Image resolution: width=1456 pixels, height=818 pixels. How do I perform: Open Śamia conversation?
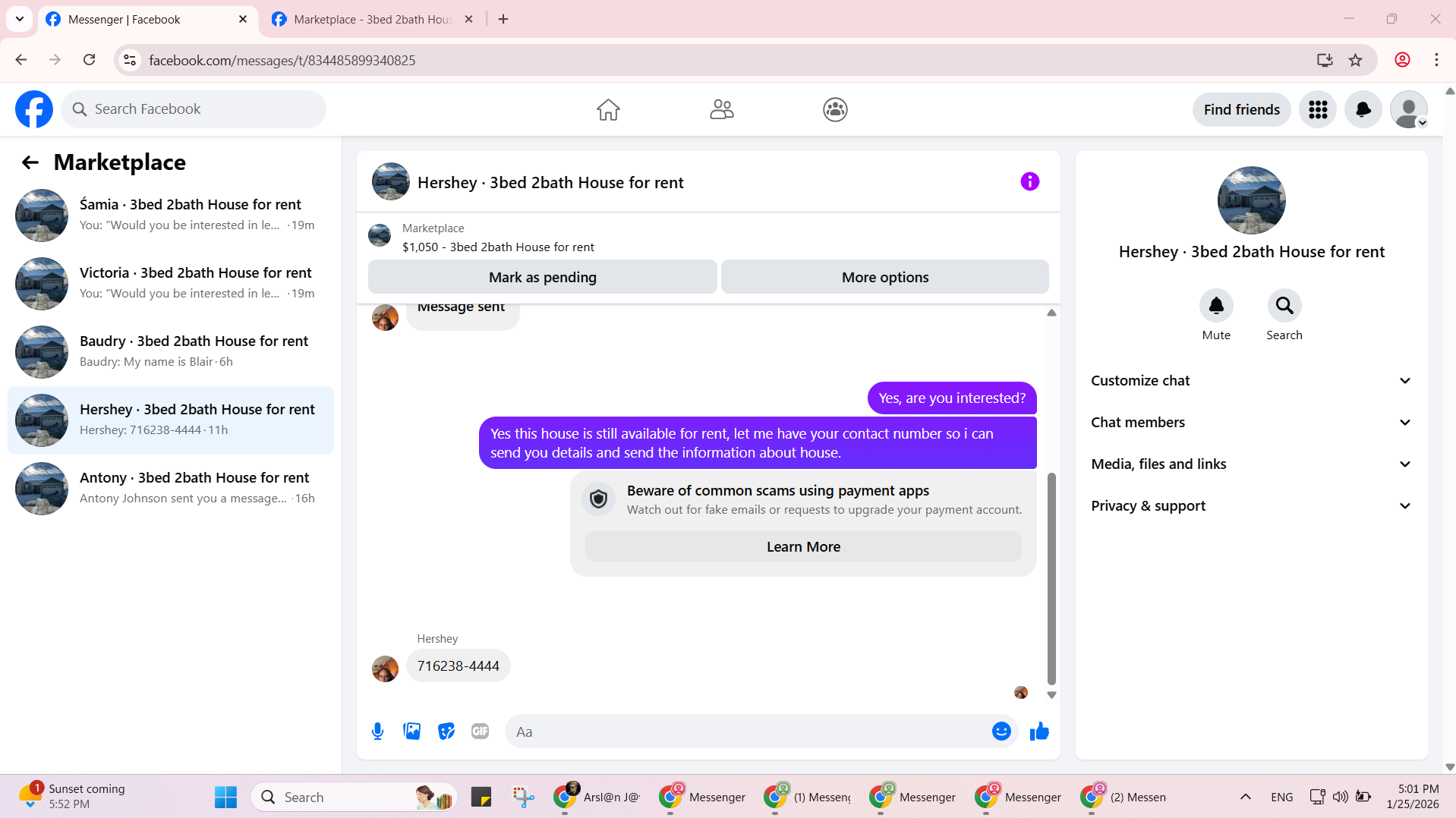pyautogui.click(x=171, y=216)
